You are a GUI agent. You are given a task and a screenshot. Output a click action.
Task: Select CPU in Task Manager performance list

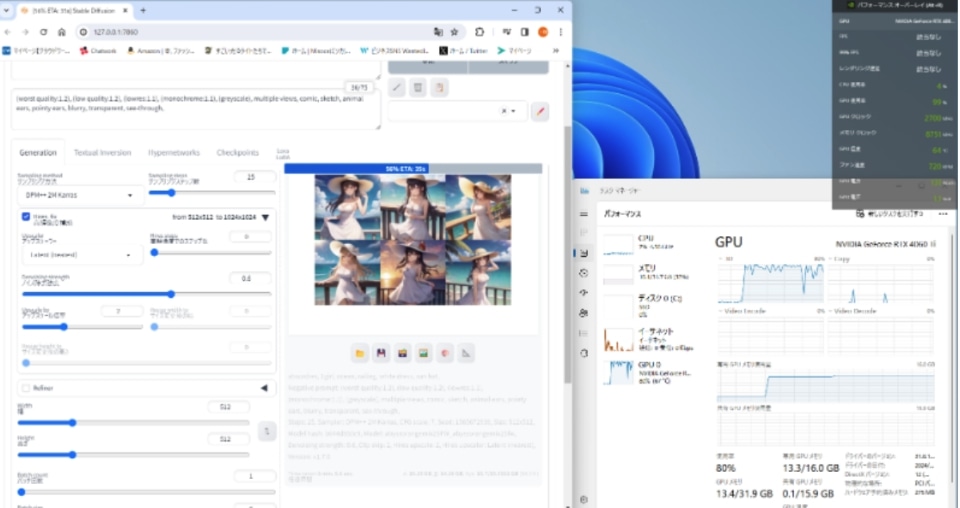pyautogui.click(x=650, y=243)
